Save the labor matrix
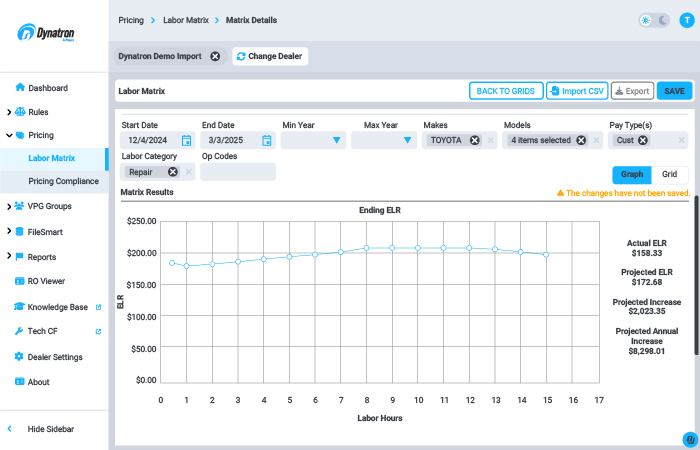Viewport: 700px width, 450px height. tap(674, 91)
